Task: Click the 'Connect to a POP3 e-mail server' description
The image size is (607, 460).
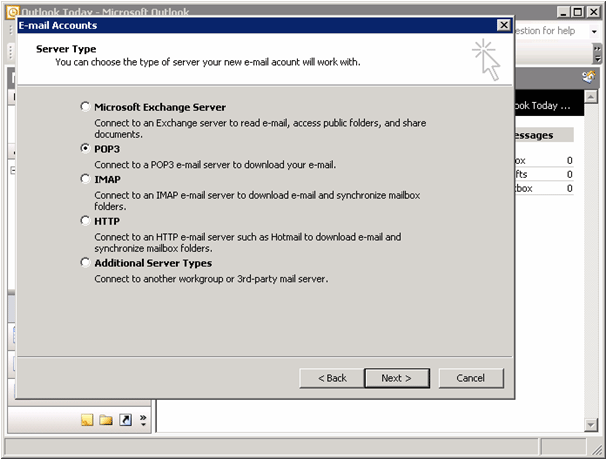Action: pyautogui.click(x=215, y=165)
